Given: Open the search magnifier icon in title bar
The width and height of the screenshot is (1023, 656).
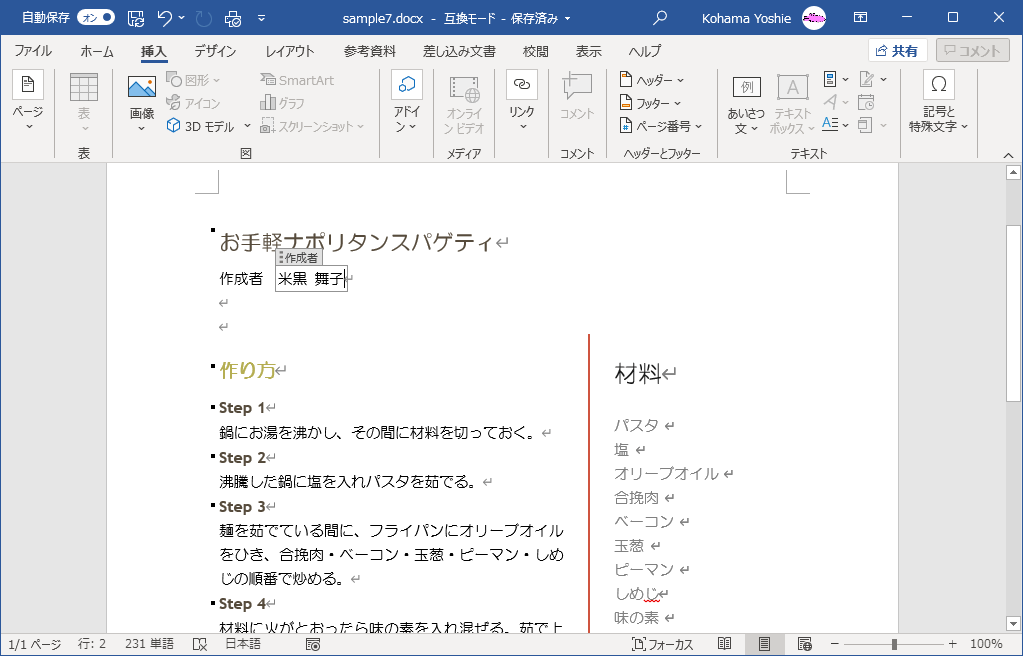Looking at the screenshot, I should [660, 18].
